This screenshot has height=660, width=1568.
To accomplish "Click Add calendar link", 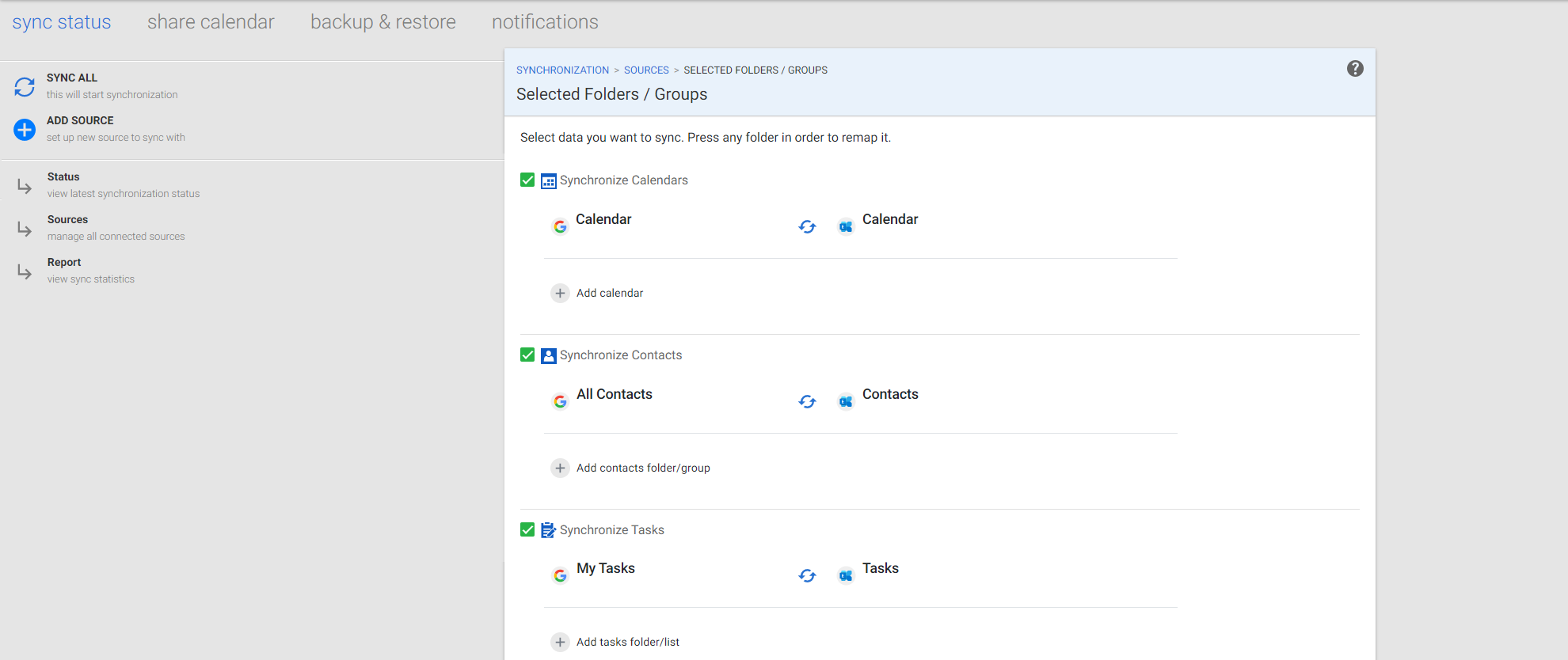I will click(x=610, y=294).
